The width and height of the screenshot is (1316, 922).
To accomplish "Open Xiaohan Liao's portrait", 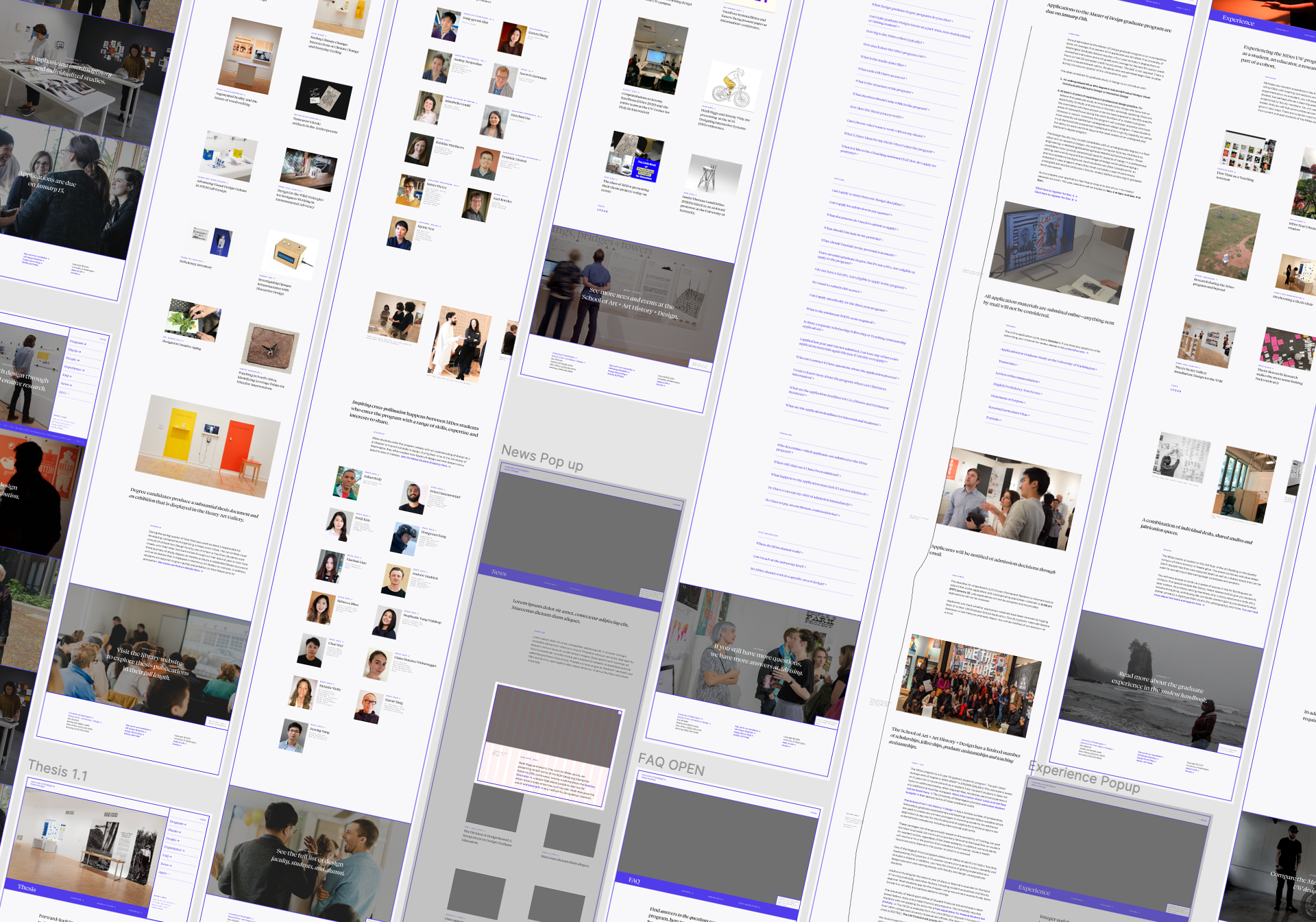I will pos(330,566).
